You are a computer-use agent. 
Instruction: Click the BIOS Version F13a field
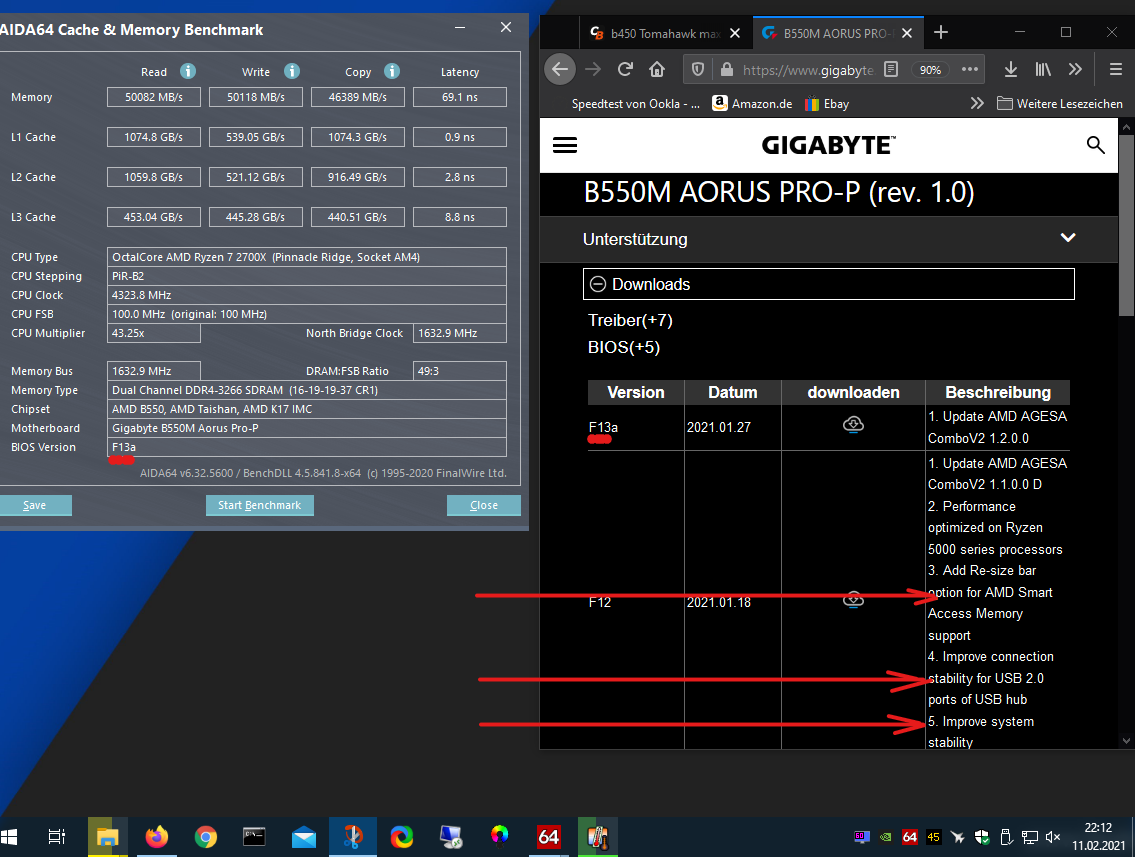(307, 447)
